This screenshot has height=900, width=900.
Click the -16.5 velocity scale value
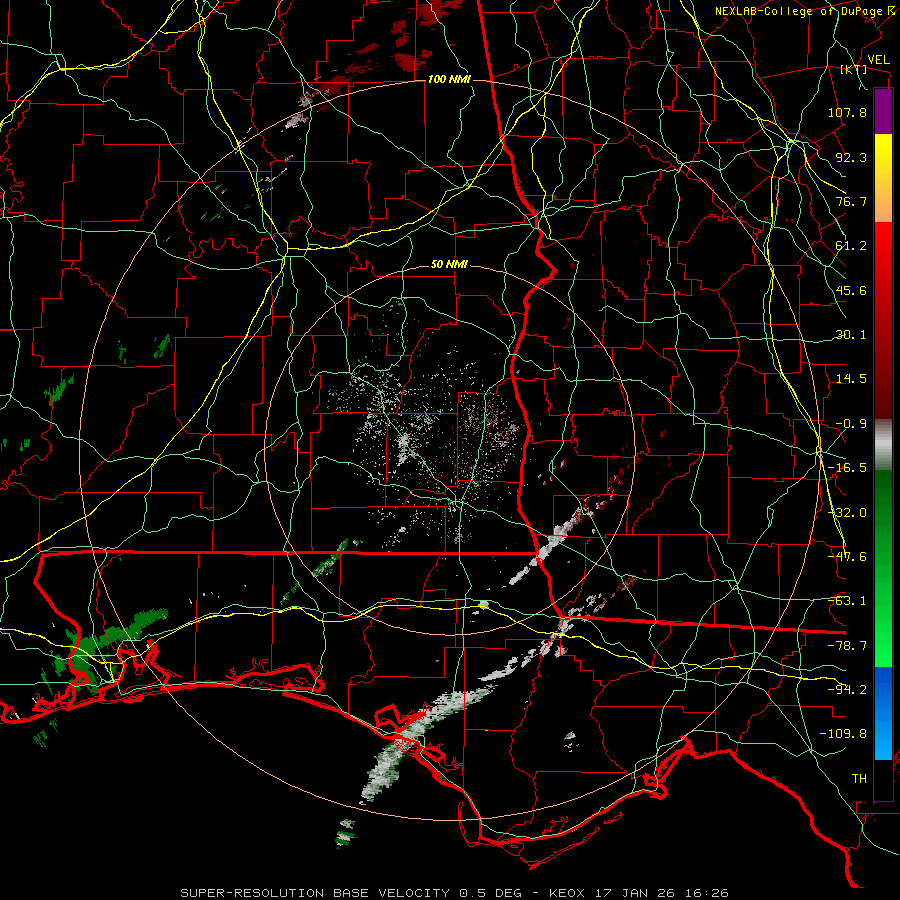(847, 468)
